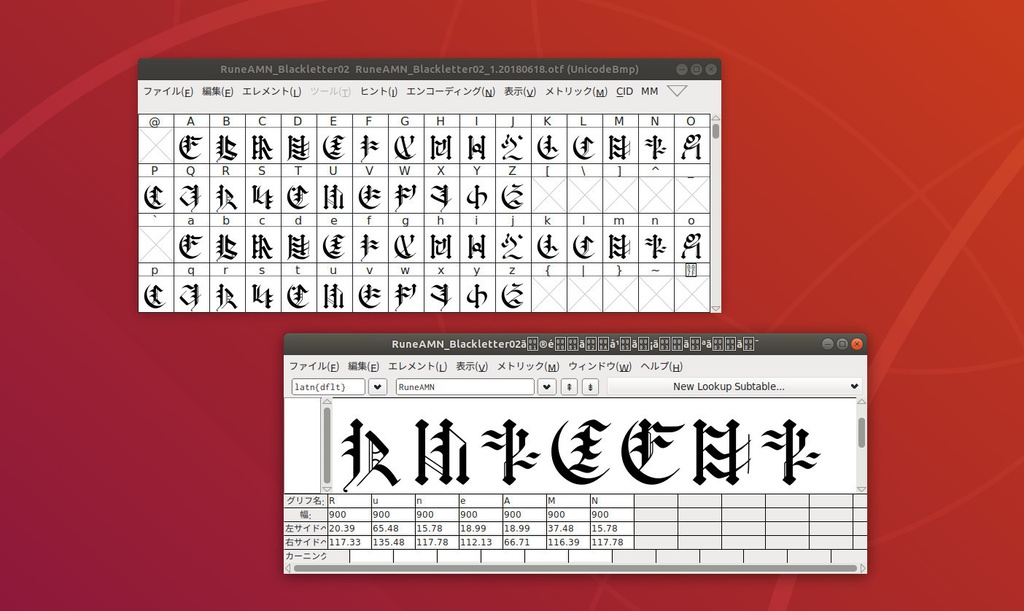Select the lowercase z glyph cell in the grid

(511, 294)
